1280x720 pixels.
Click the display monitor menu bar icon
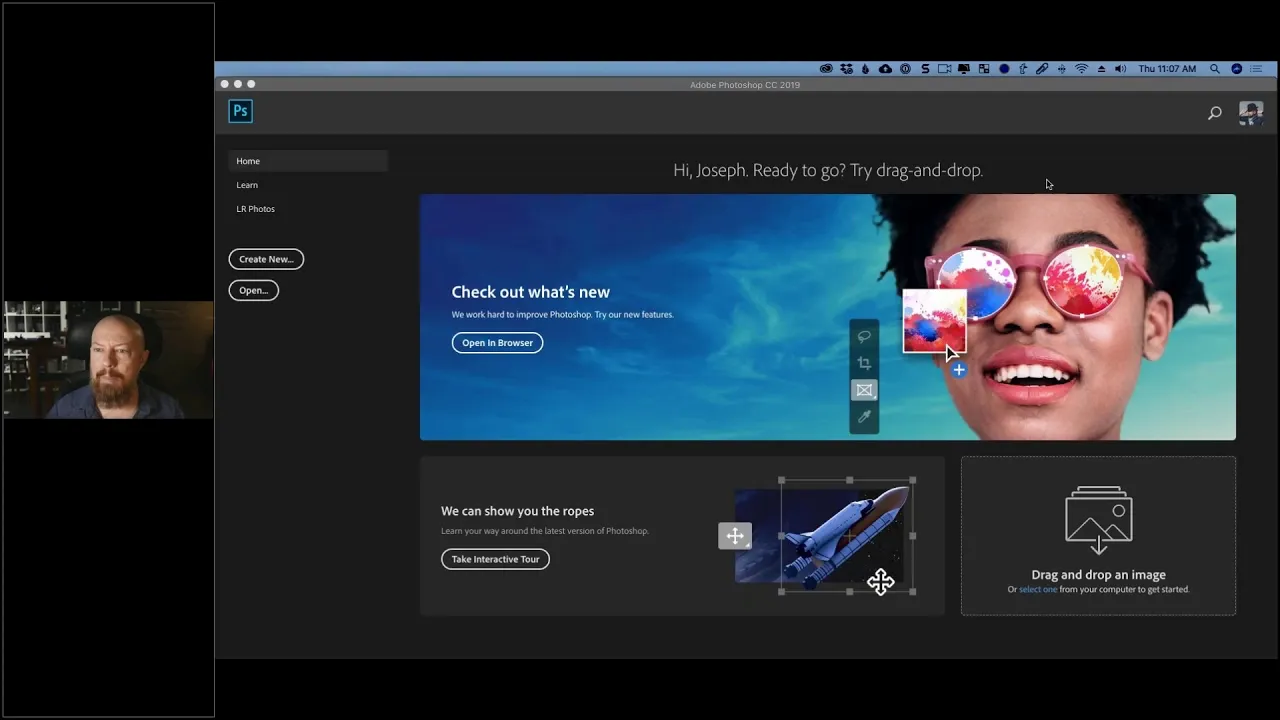tap(964, 69)
